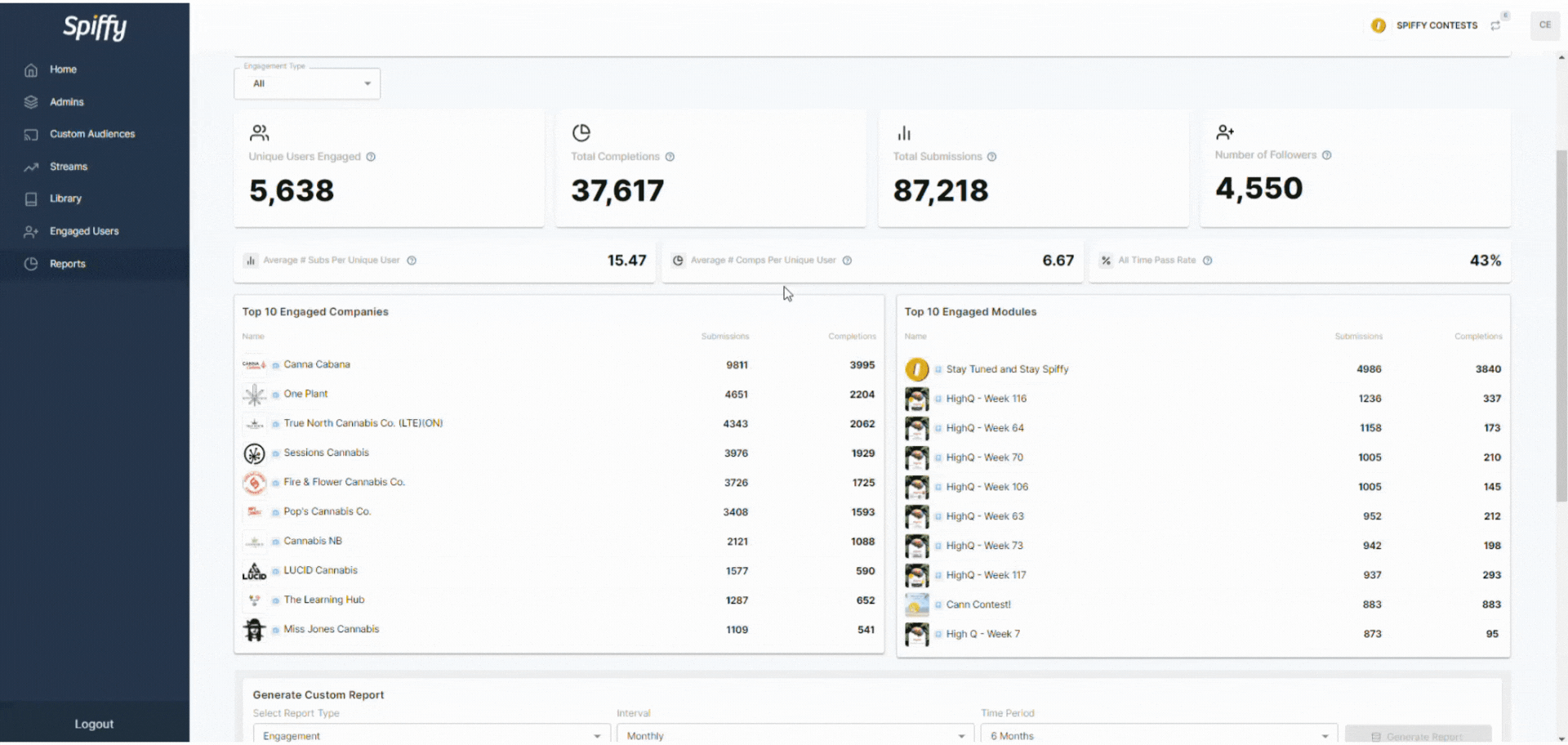
Task: Expand the Time Period dropdown
Action: [x=1158, y=735]
